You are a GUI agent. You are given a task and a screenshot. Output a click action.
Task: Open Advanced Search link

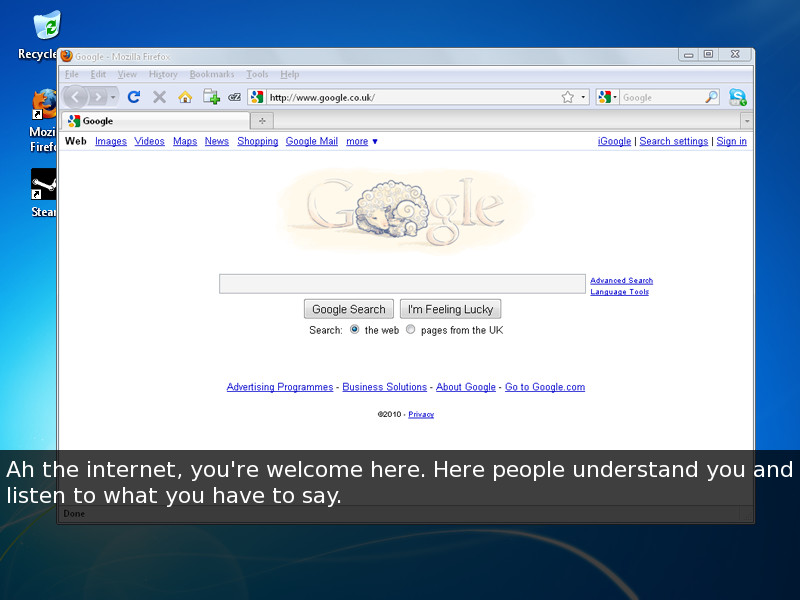(x=621, y=281)
